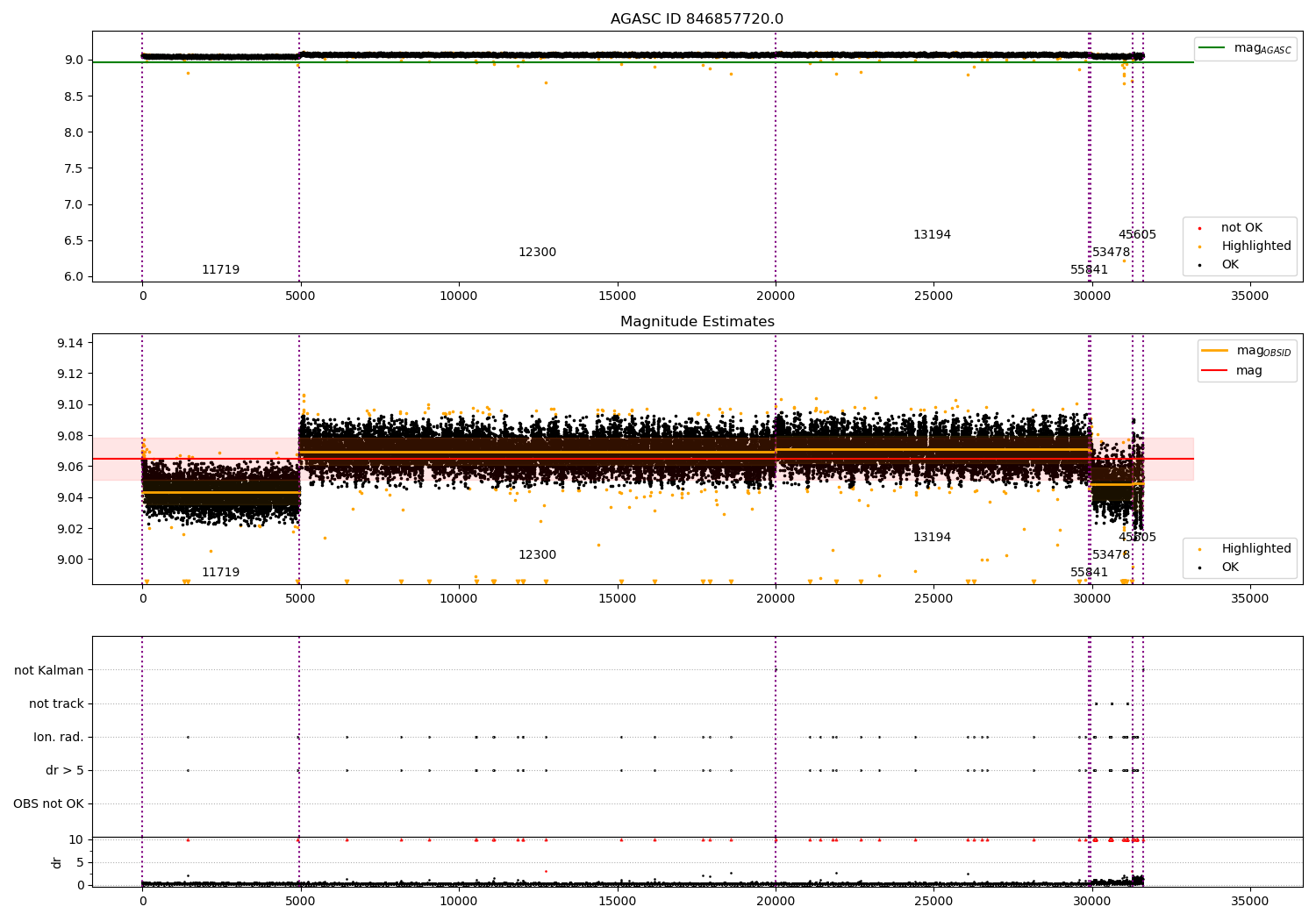The image size is (1316, 921).
Task: Click obsid label '13194' in Magnitude Estimates plot
Action: pyautogui.click(x=932, y=538)
